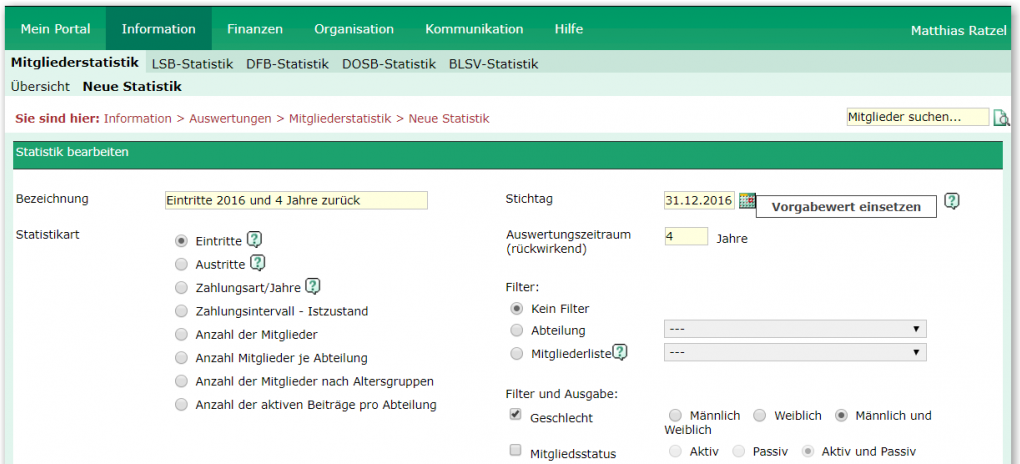Expand the Abteilung dropdown list

point(795,329)
